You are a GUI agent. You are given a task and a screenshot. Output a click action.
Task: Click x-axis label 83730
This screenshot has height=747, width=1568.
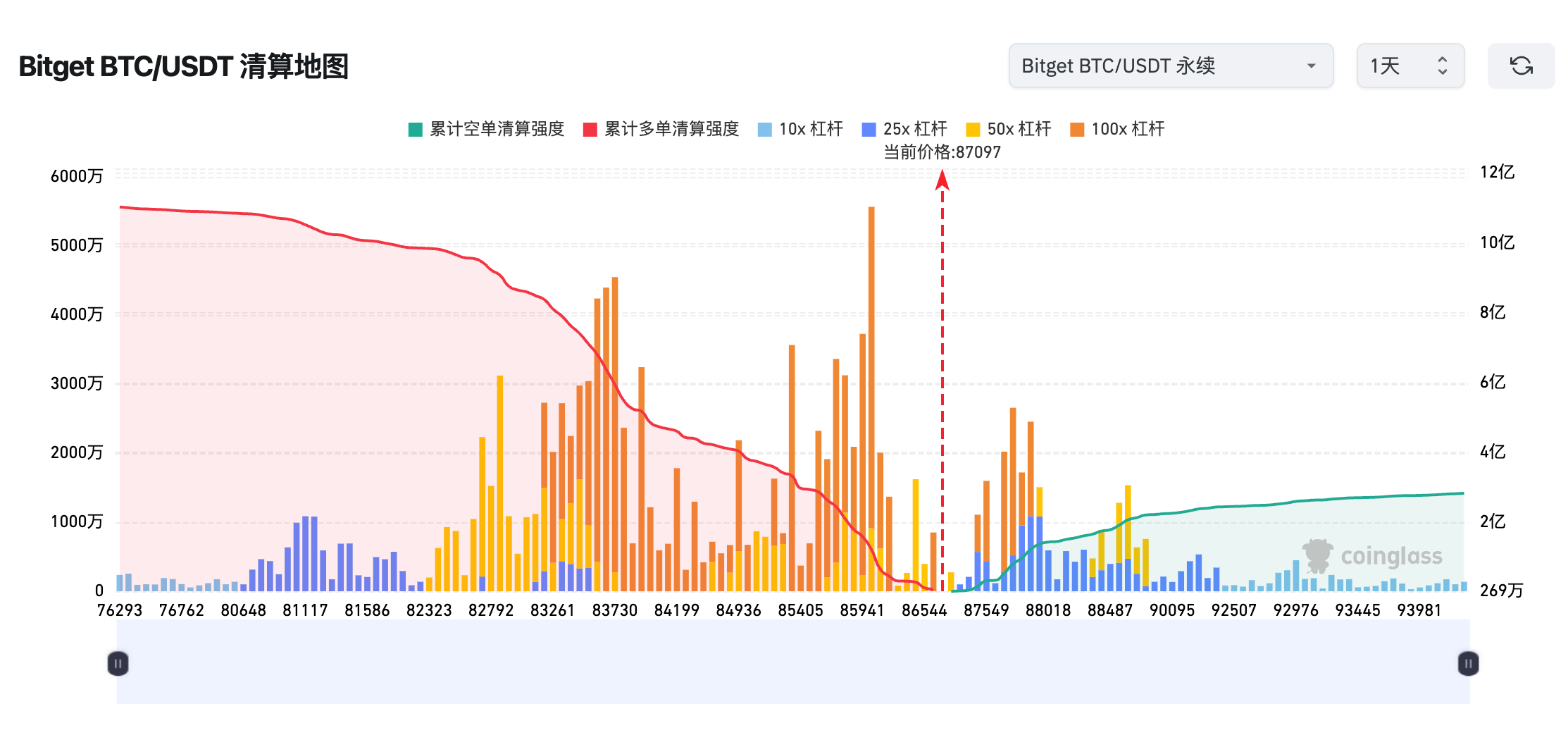coord(614,610)
